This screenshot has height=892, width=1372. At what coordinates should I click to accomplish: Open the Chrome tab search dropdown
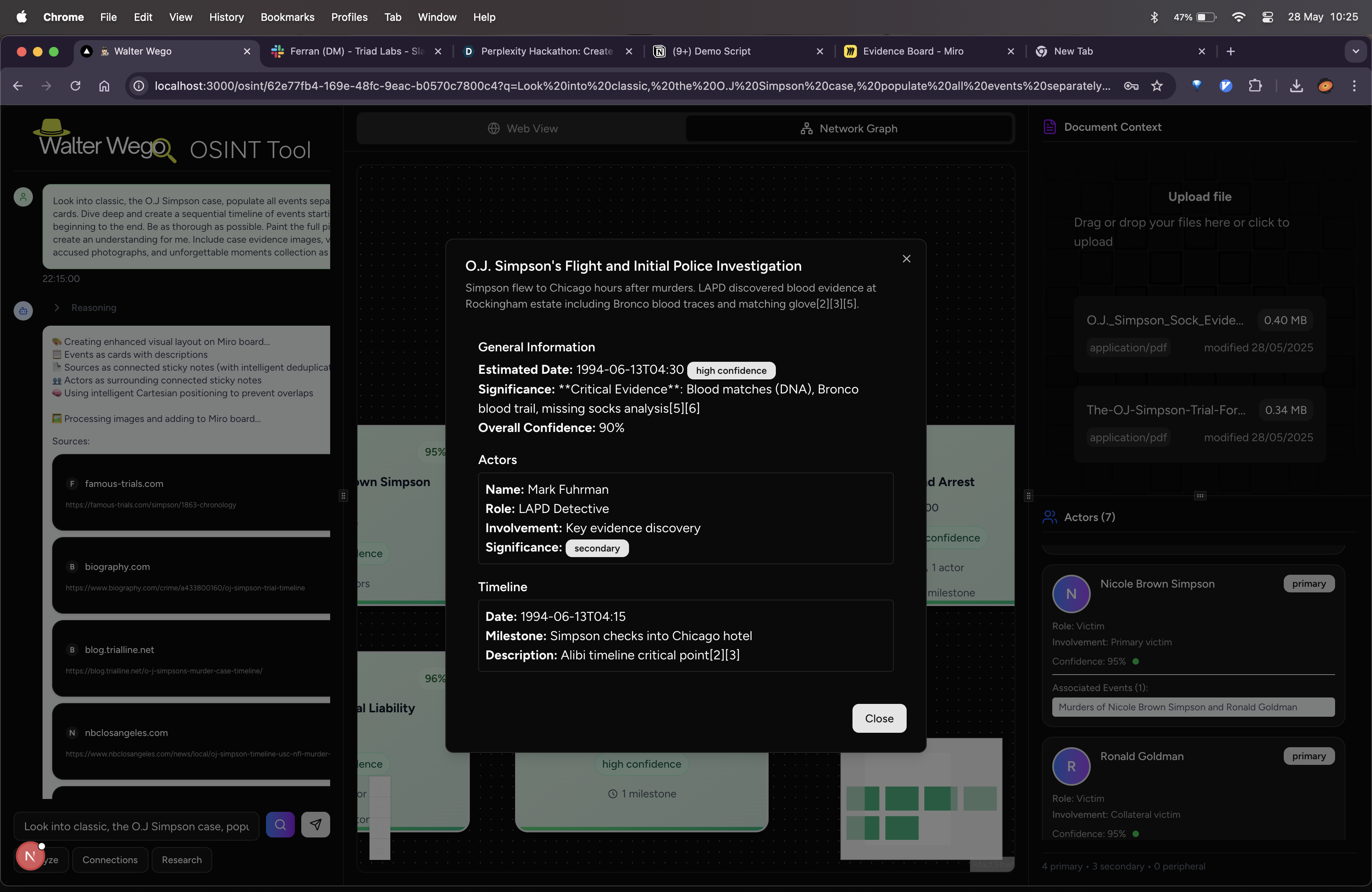[1355, 51]
